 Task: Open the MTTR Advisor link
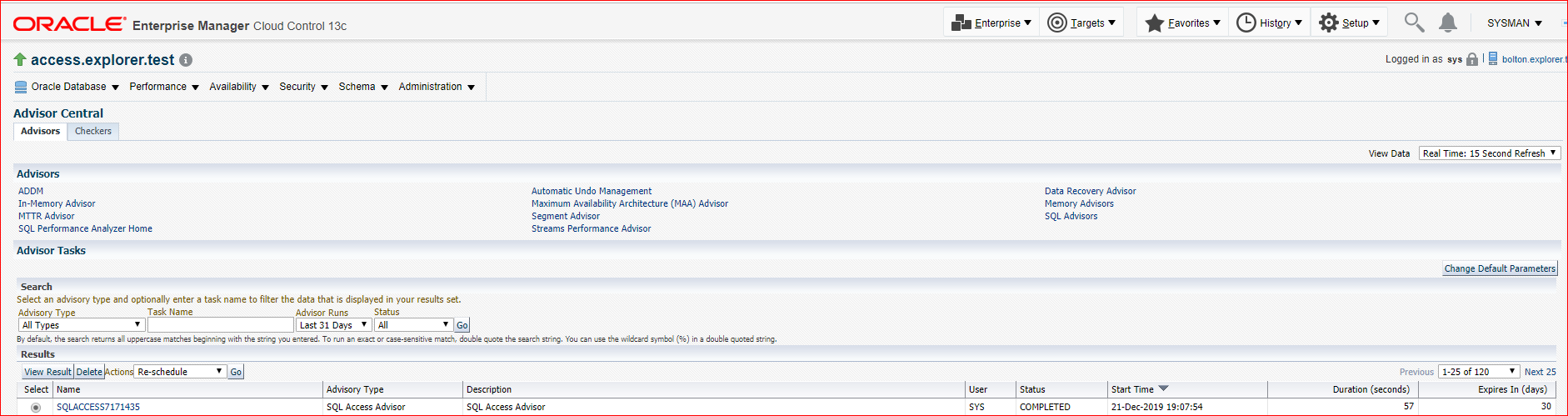[47, 216]
